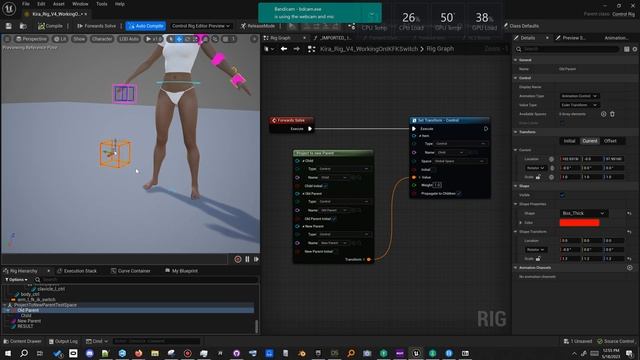
Task: Open the viewport Perspective dropdown
Action: tap(31, 39)
